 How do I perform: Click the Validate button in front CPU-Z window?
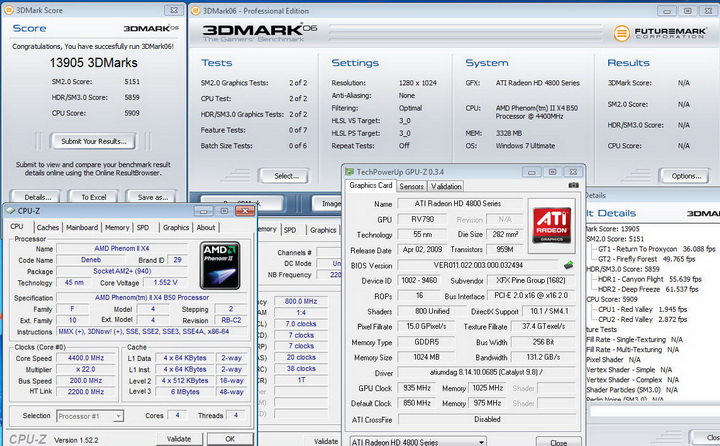click(x=179, y=439)
